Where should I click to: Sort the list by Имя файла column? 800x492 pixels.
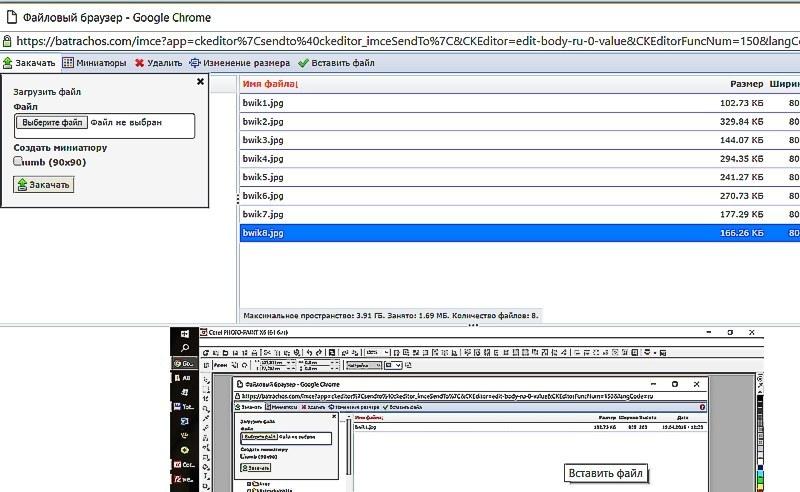(270, 84)
